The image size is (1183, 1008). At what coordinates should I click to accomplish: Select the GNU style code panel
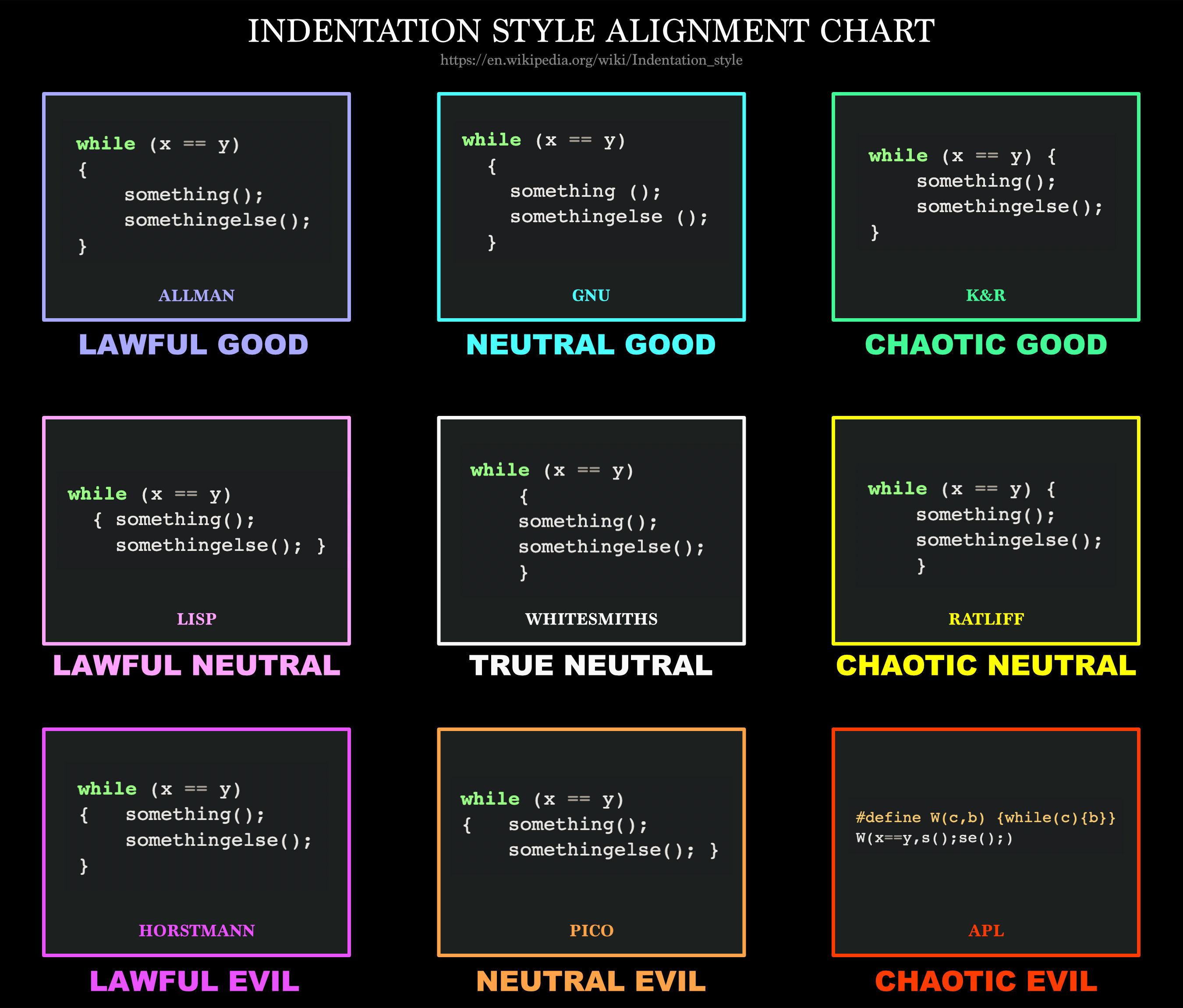pyautogui.click(x=591, y=192)
